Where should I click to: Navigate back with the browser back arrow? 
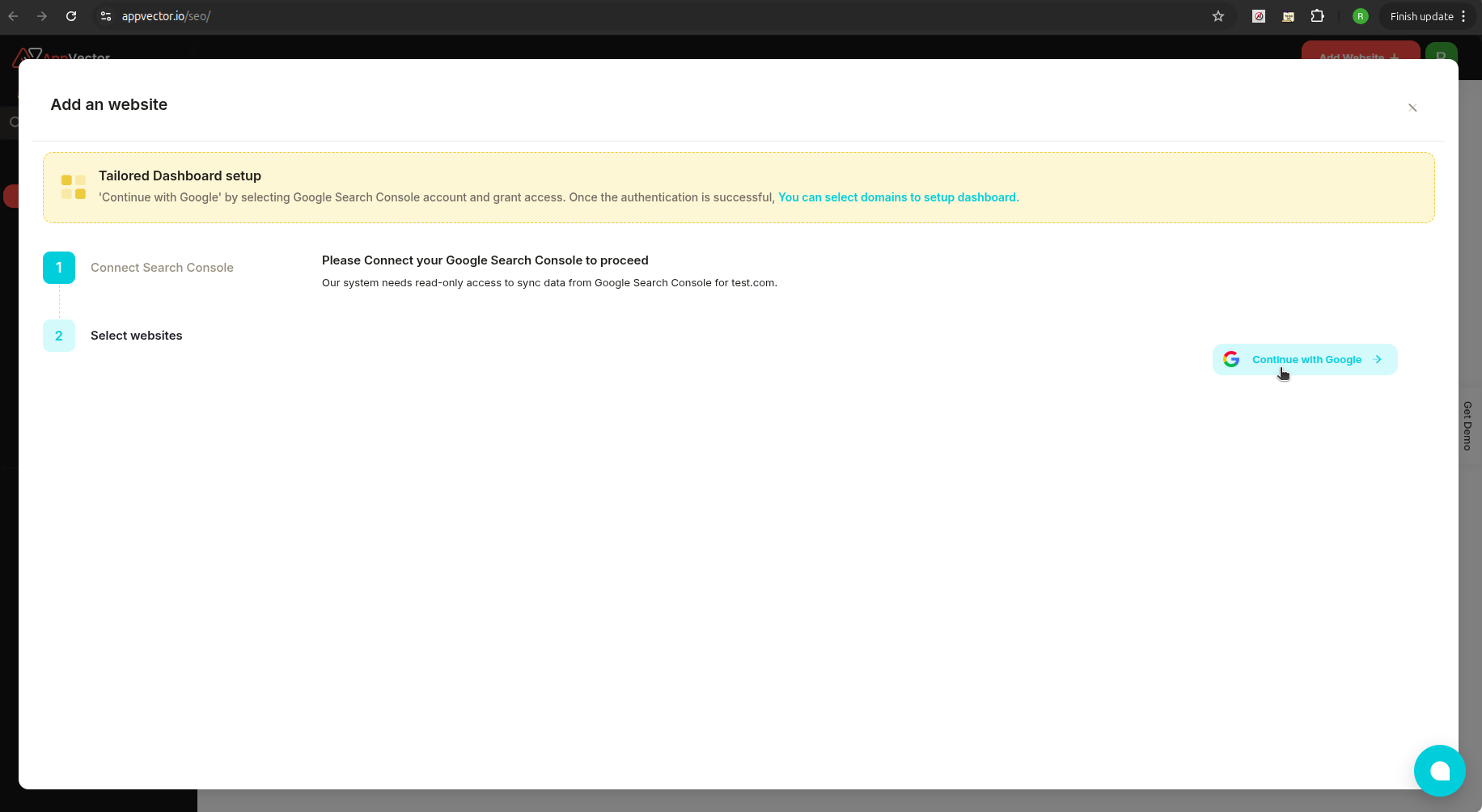tap(13, 16)
